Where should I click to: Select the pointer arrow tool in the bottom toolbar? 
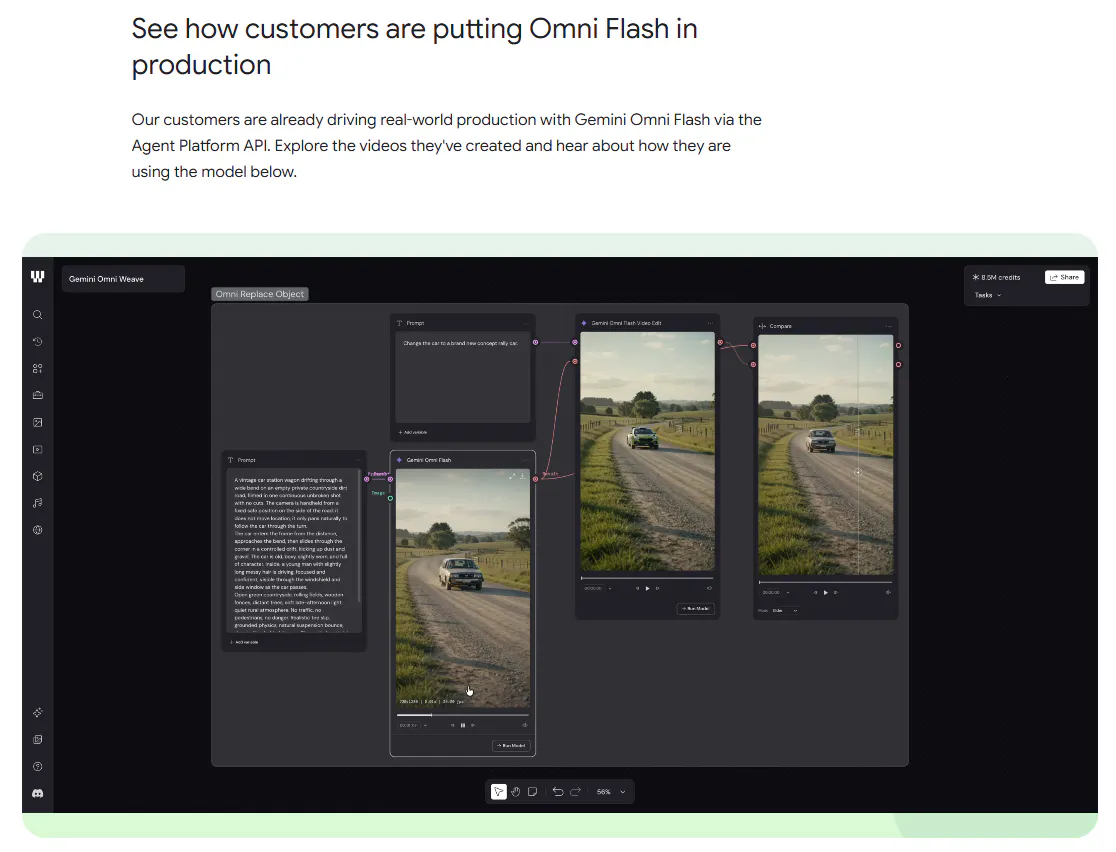[499, 791]
